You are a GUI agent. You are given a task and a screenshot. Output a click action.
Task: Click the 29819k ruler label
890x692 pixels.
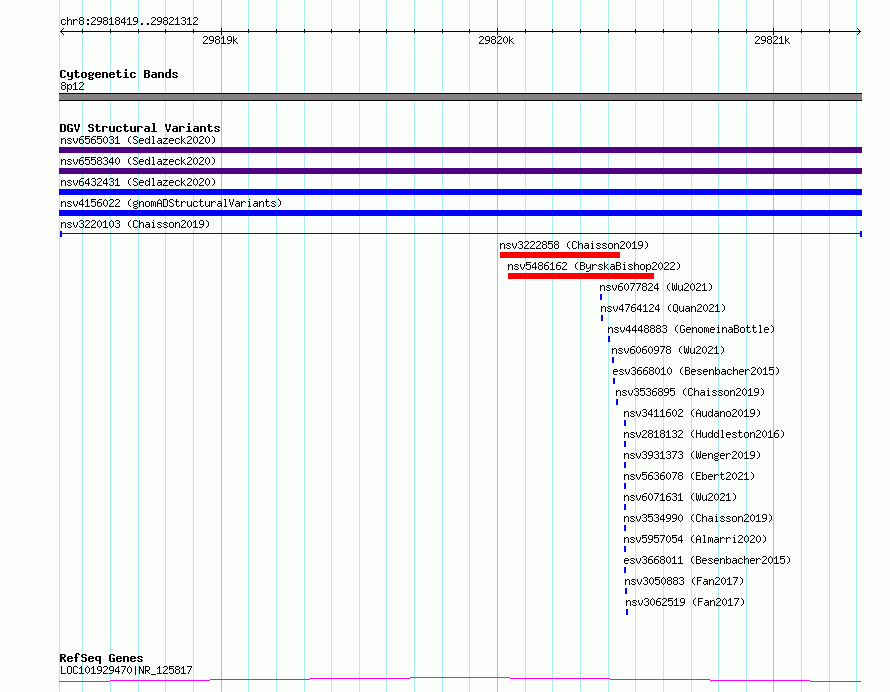click(220, 40)
